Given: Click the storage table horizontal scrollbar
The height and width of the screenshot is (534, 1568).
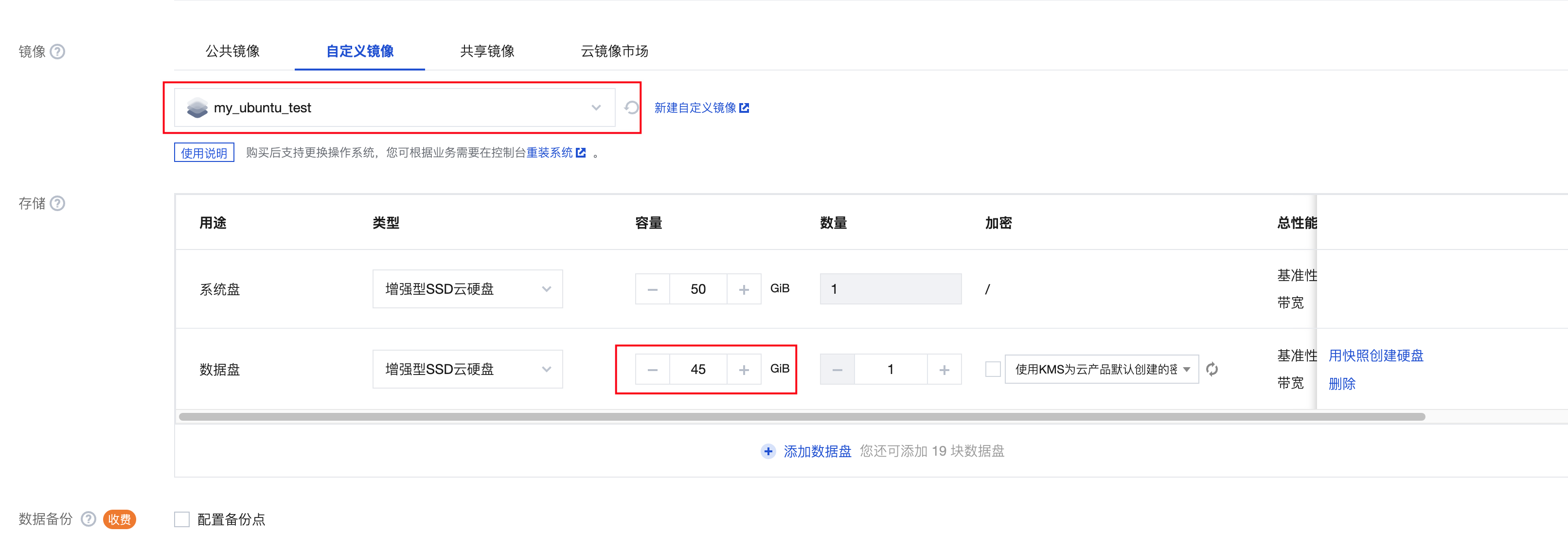Looking at the screenshot, I should 801,417.
